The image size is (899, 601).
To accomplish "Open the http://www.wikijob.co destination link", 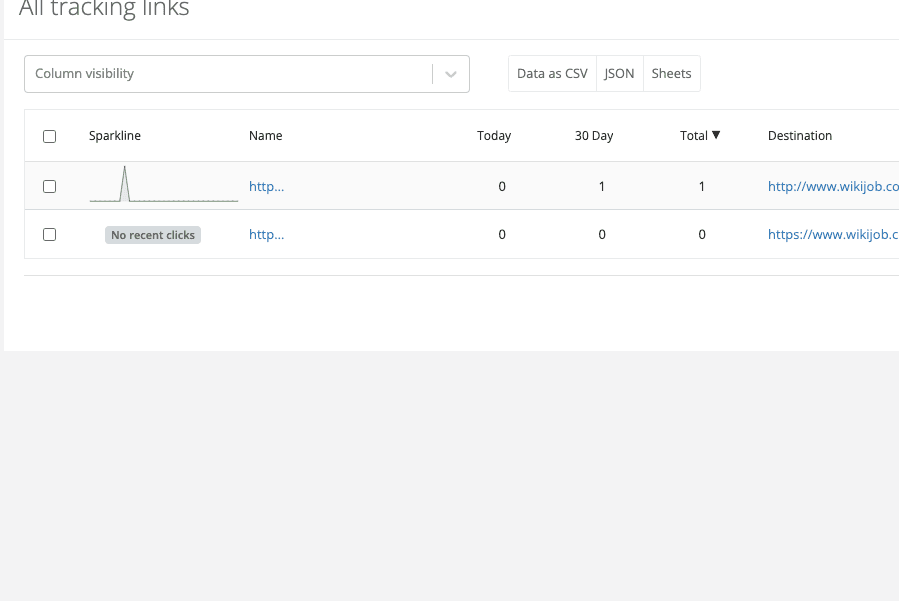I will coord(832,186).
